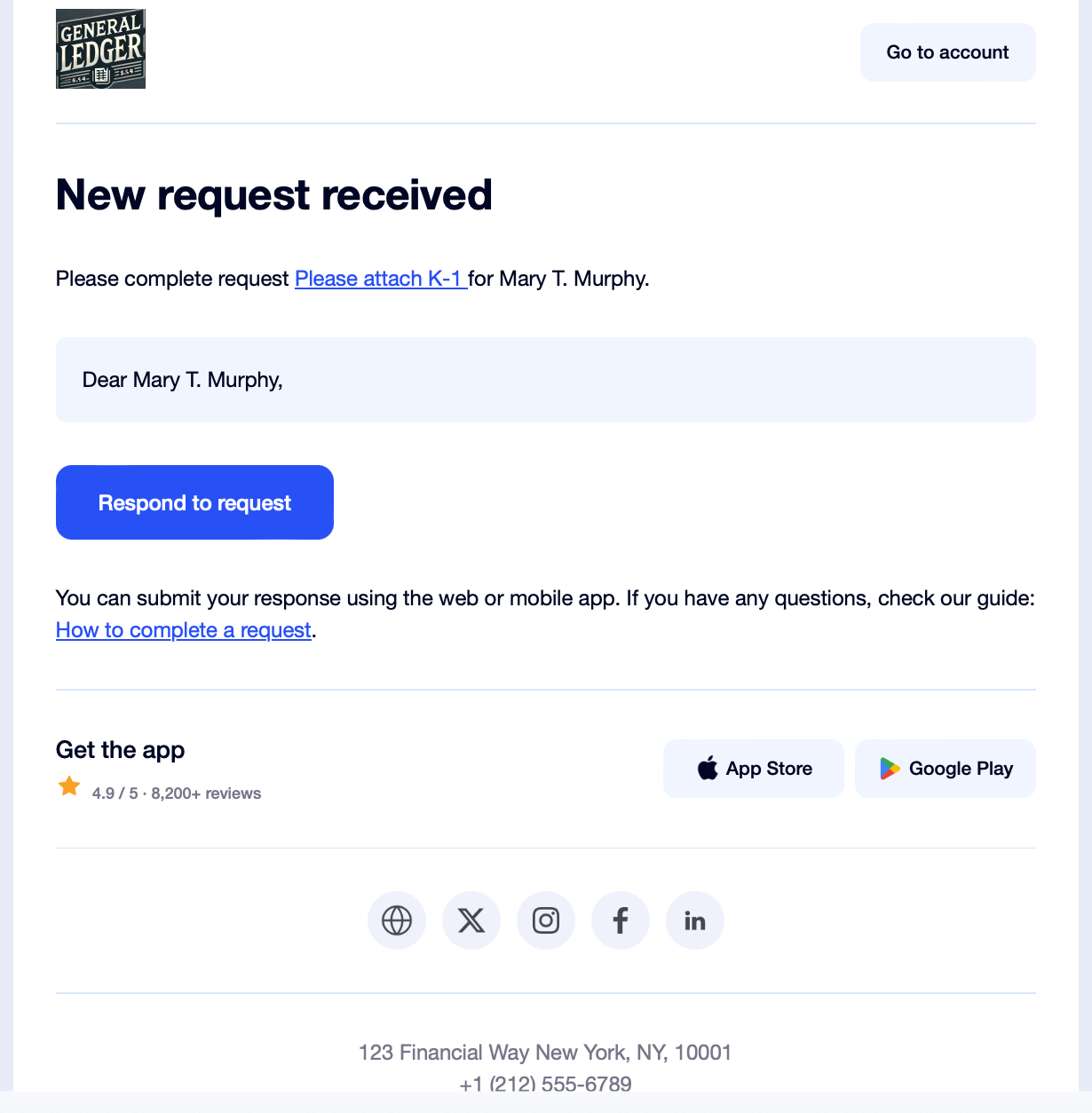Click the General Ledger logo
Screen dimensions: 1092x1113
point(100,49)
